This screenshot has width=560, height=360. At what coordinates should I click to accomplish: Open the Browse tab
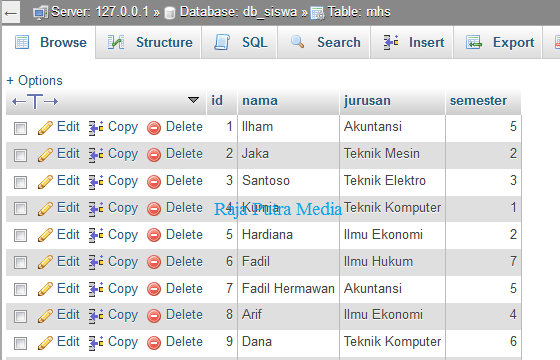pyautogui.click(x=49, y=42)
